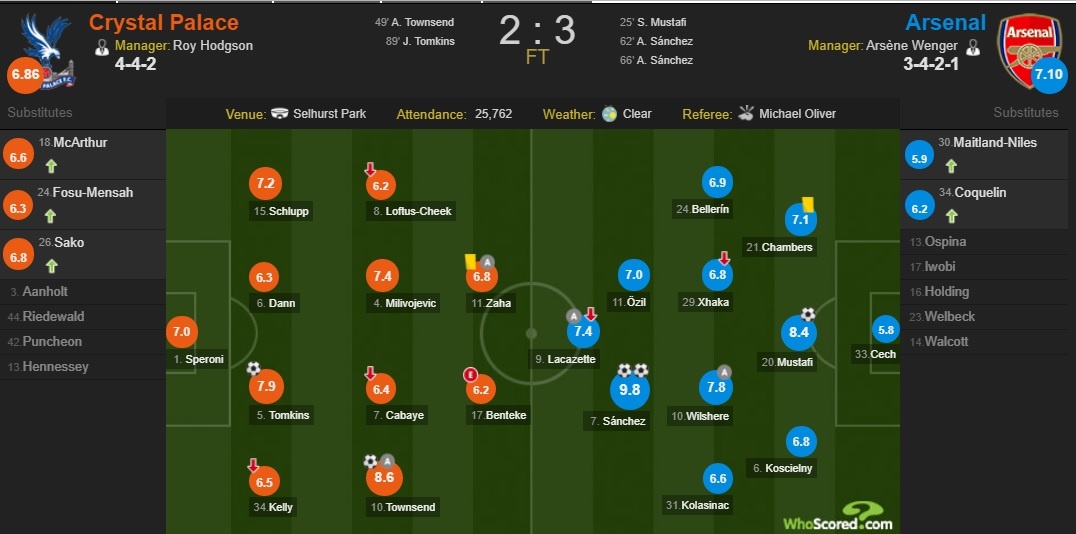
Task: Click the goal ball icon above Mustafi
Action: (808, 314)
